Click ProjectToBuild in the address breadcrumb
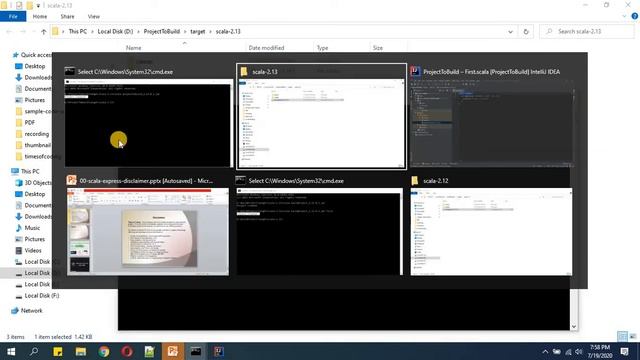 (162, 31)
